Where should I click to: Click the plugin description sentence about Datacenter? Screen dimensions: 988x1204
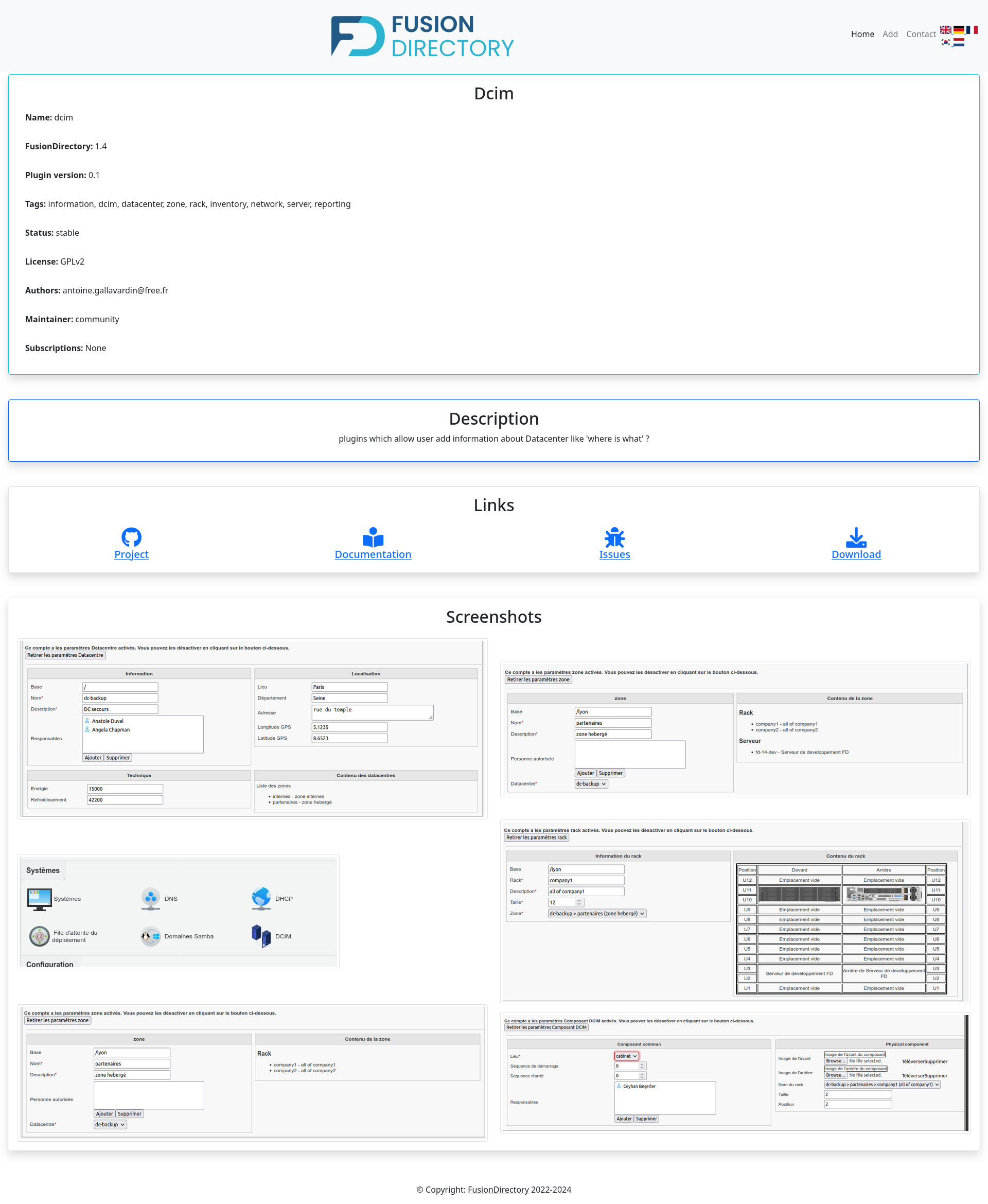click(x=494, y=439)
